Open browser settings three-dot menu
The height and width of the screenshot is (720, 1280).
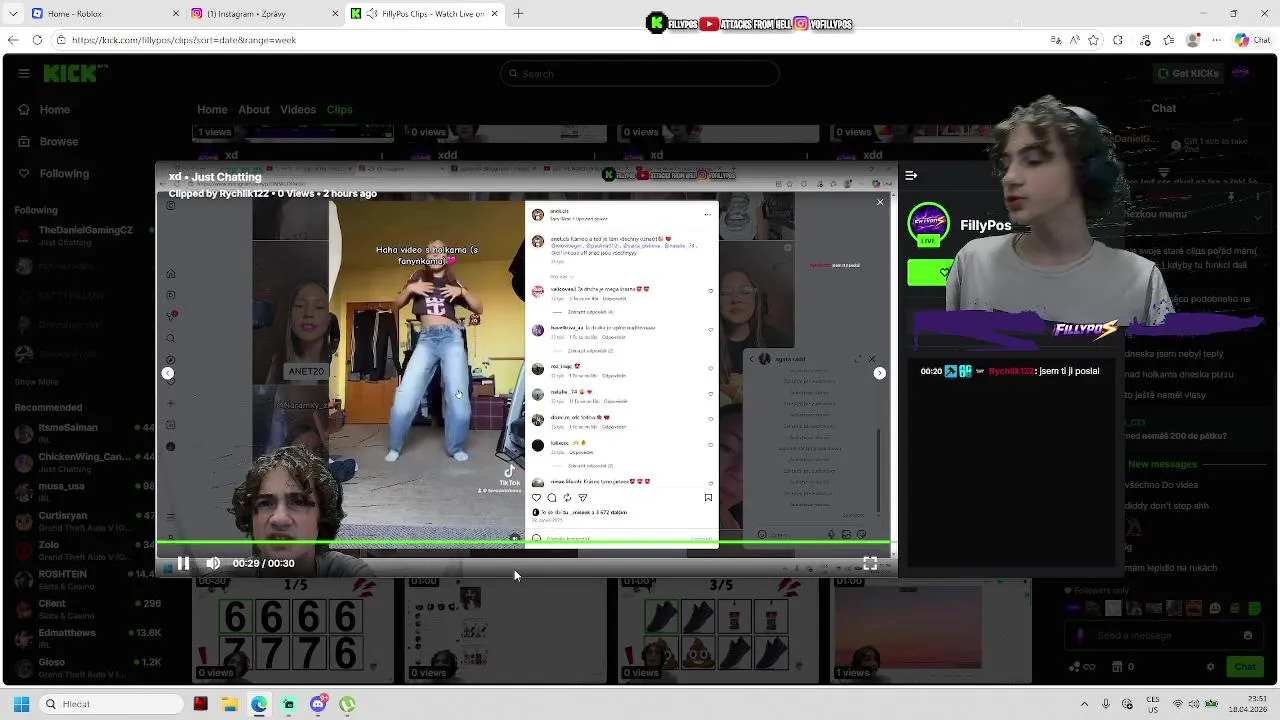pyautogui.click(x=1217, y=40)
